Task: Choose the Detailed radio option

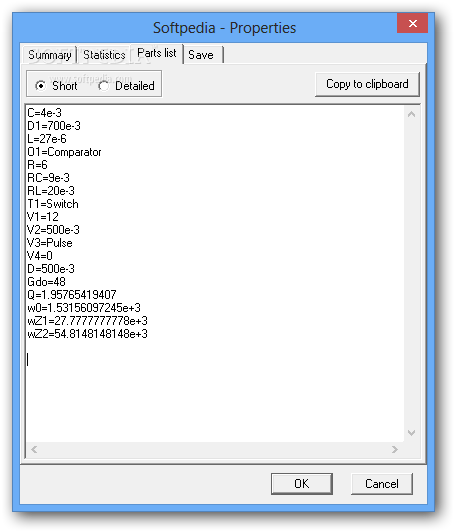Action: click(126, 86)
